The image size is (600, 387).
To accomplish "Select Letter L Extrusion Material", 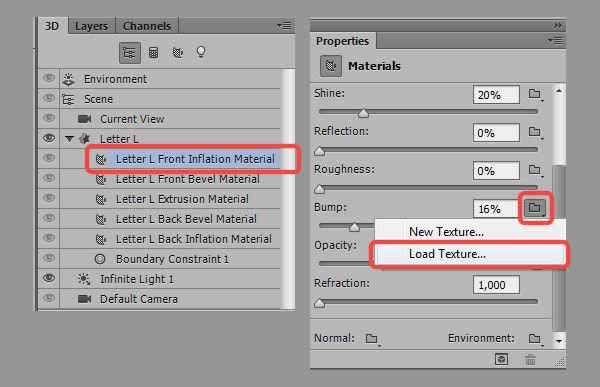I will 182,199.
